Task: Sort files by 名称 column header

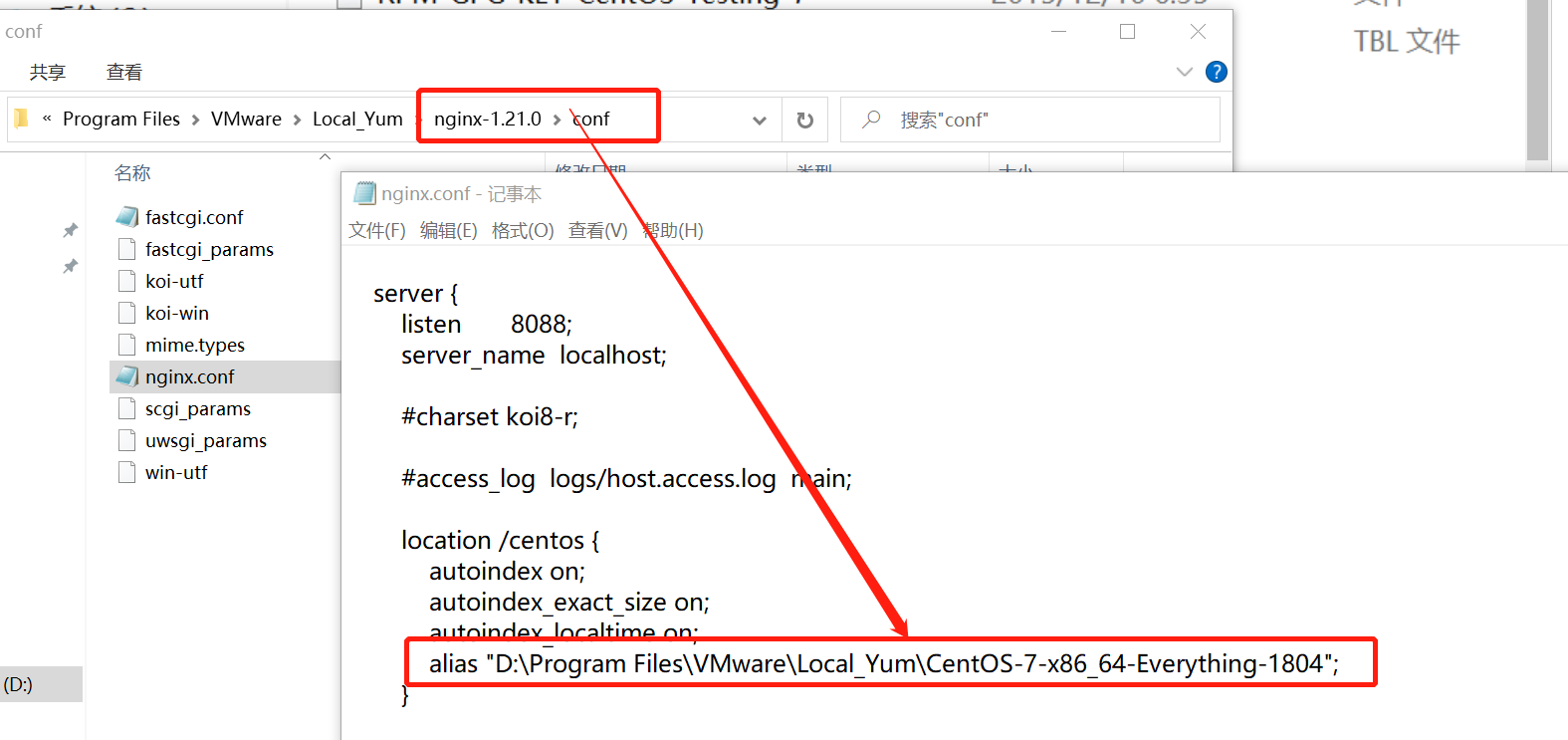Action: (132, 173)
